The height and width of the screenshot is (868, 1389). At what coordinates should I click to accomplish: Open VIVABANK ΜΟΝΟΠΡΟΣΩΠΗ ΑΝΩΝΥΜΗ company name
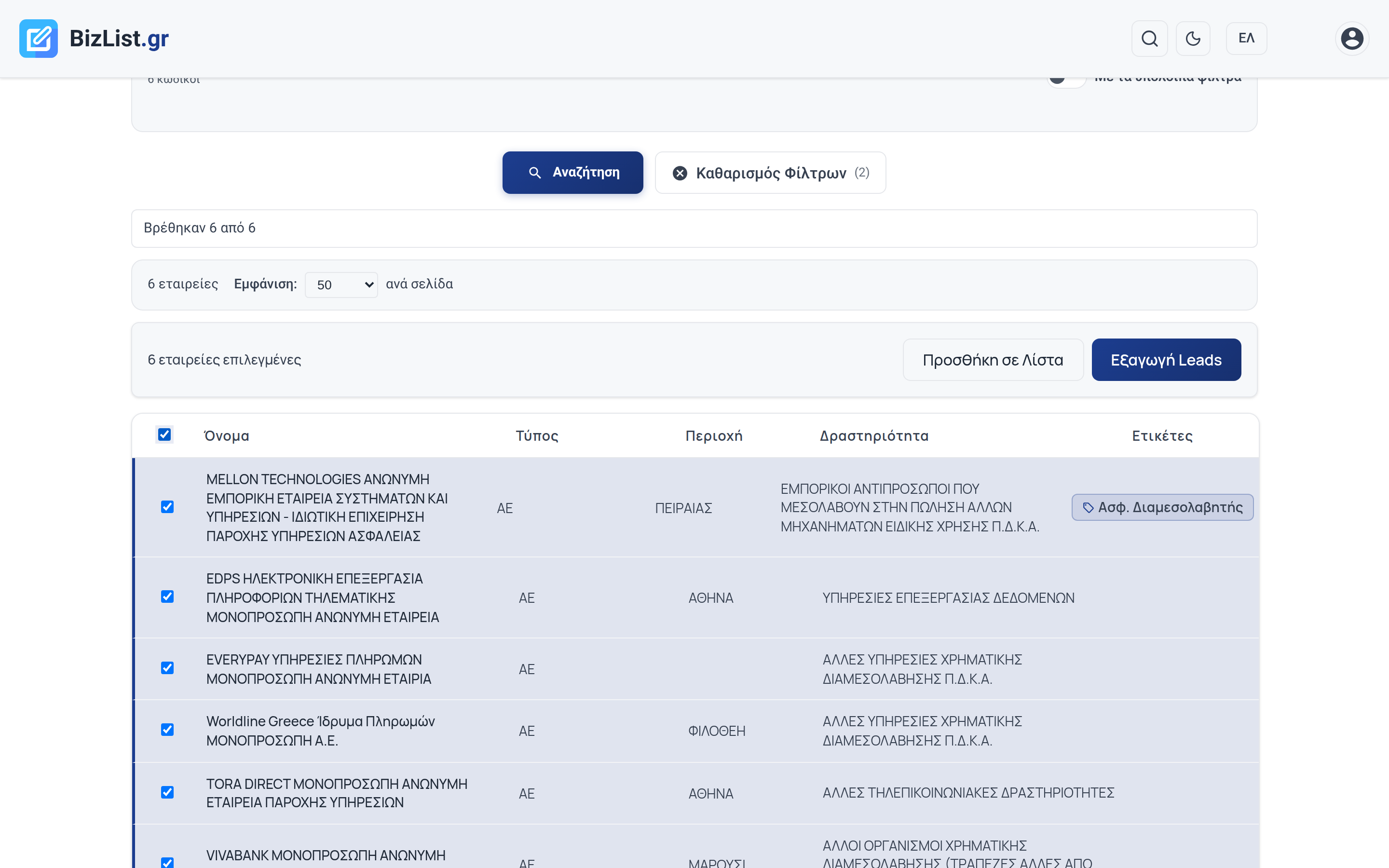(326, 855)
